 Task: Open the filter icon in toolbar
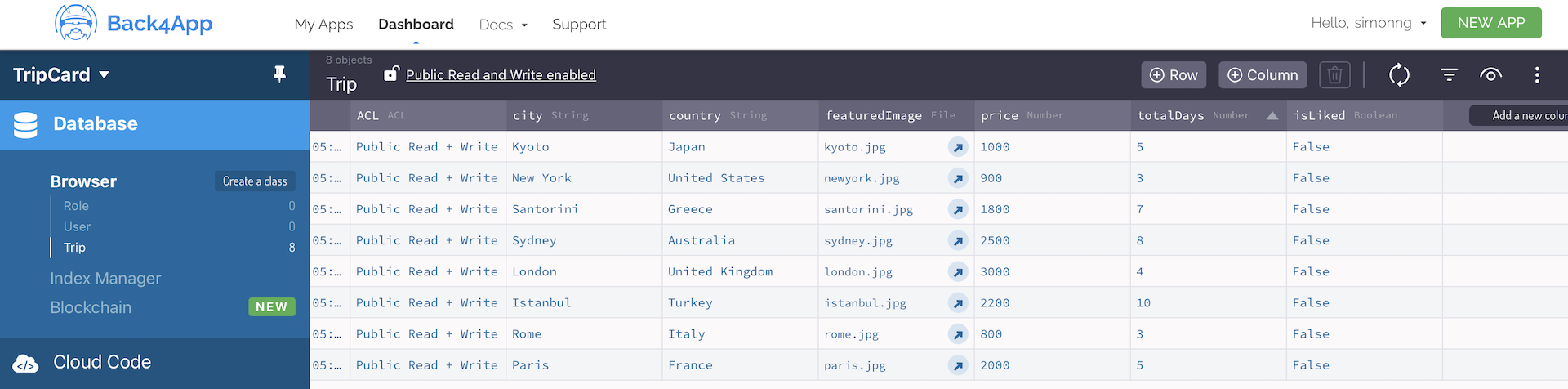coord(1449,75)
